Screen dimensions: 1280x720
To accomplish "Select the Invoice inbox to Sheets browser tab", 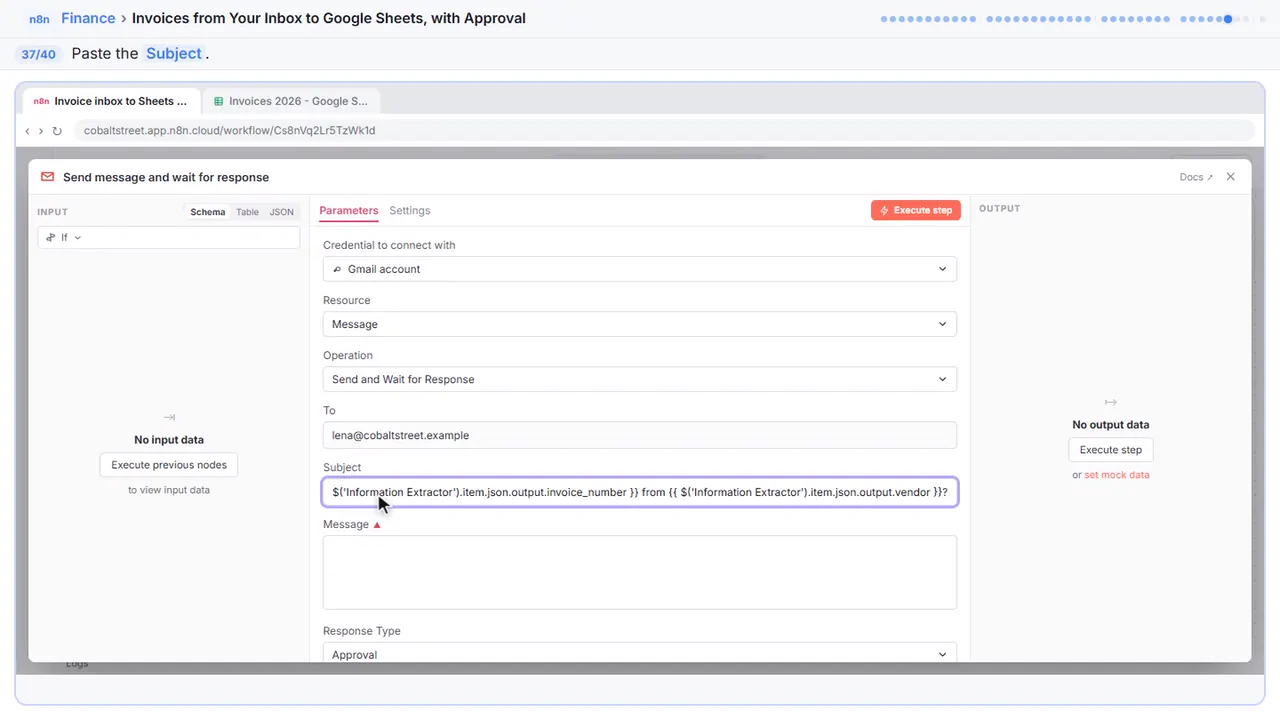I will click(x=110, y=101).
